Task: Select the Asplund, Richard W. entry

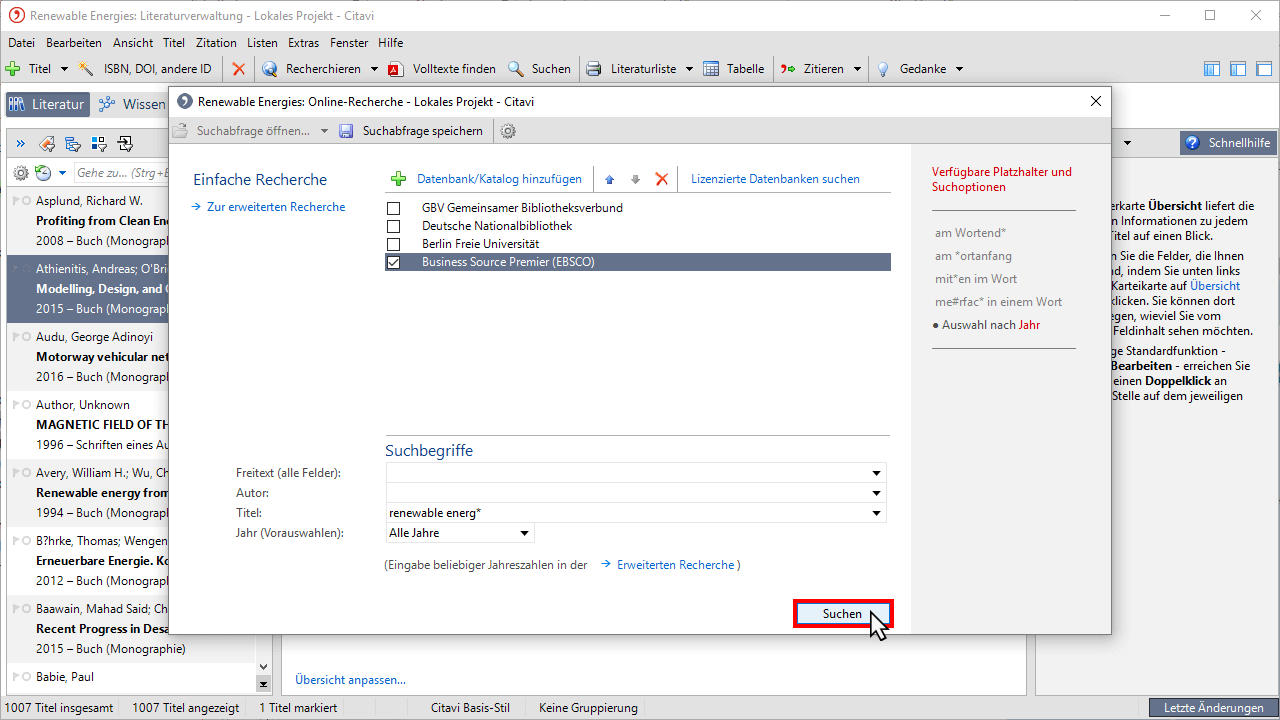Action: 88,221
